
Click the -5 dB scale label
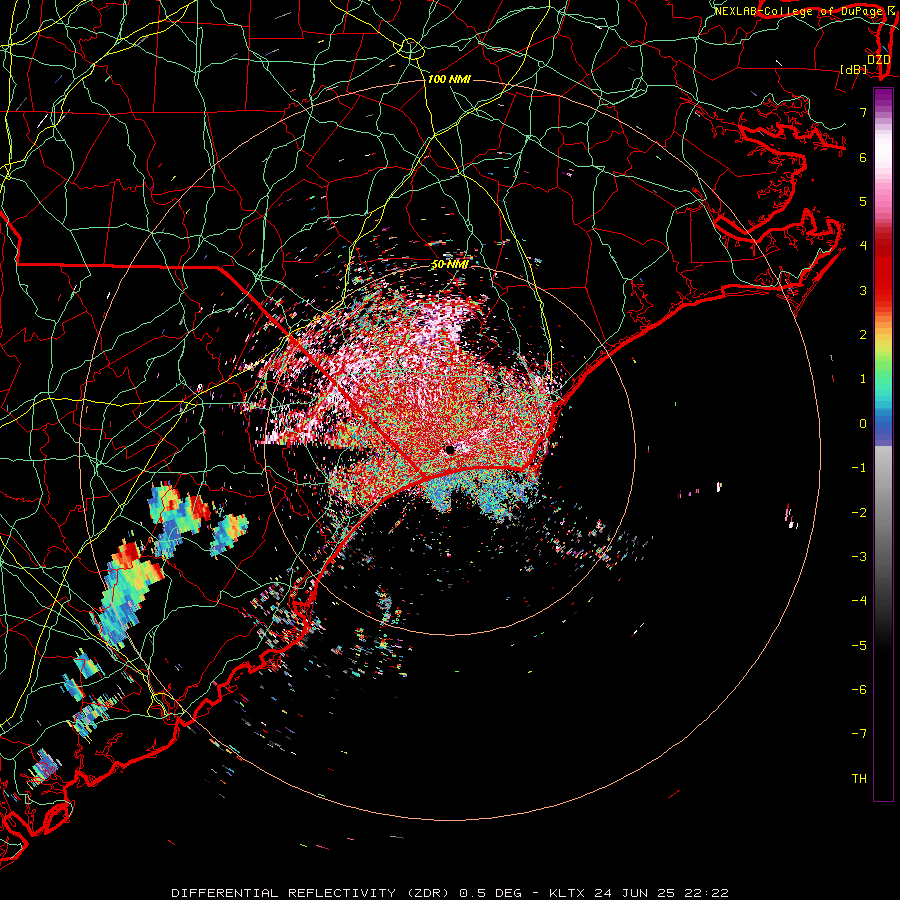click(x=859, y=646)
